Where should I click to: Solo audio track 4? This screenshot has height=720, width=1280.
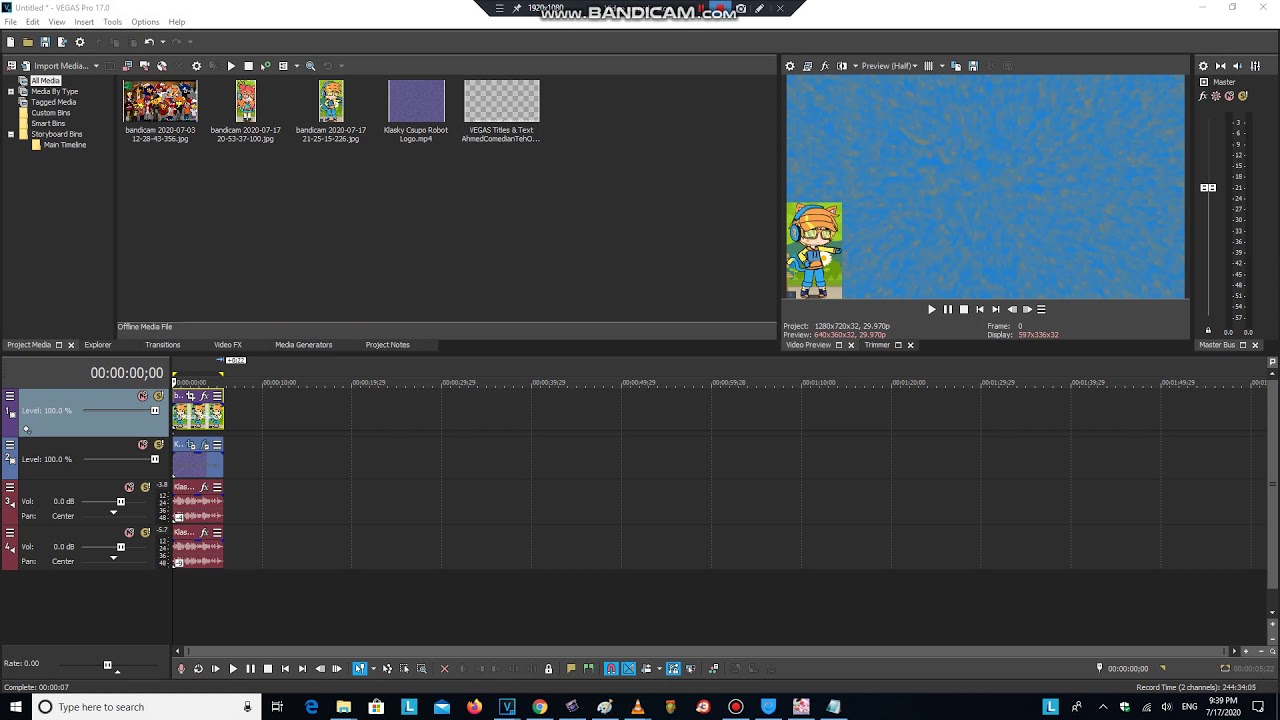pos(145,533)
